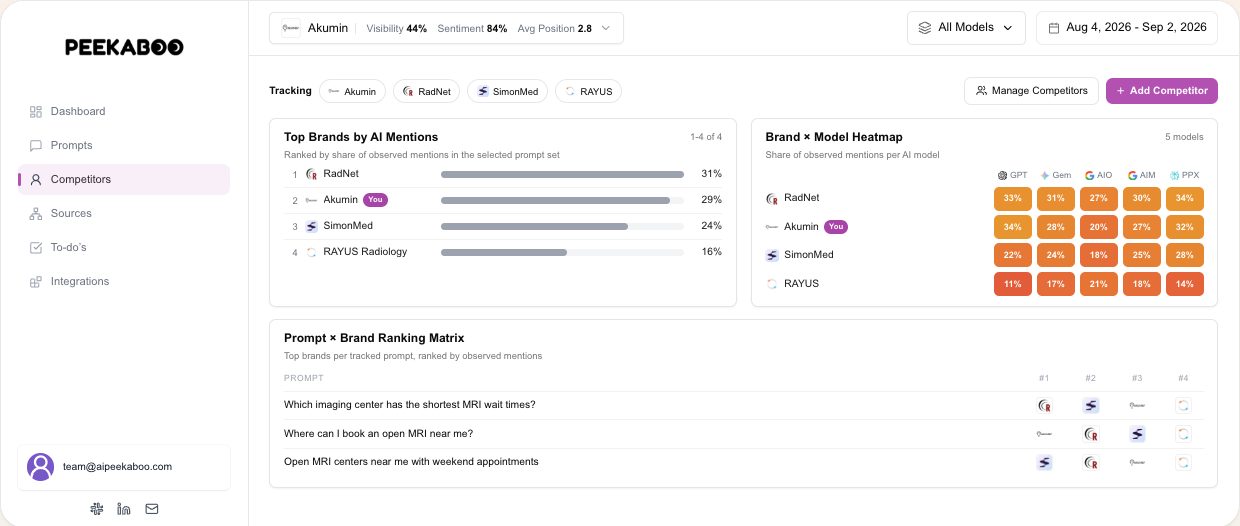Viewport: 1240px width, 526px height.
Task: Click the 'You' badge in Top Brands list
Action: point(375,200)
